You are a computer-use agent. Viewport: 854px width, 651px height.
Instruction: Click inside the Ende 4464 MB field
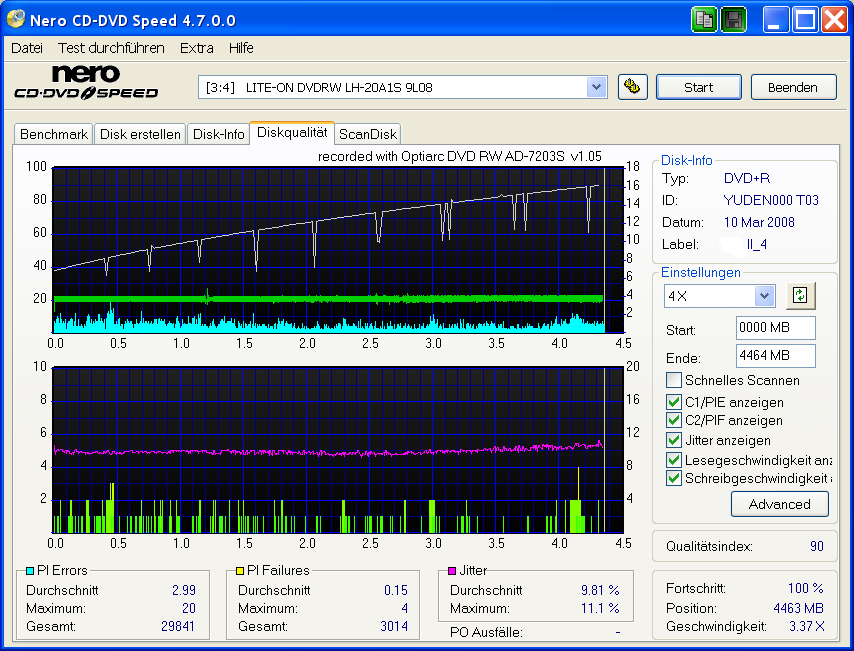(x=775, y=357)
